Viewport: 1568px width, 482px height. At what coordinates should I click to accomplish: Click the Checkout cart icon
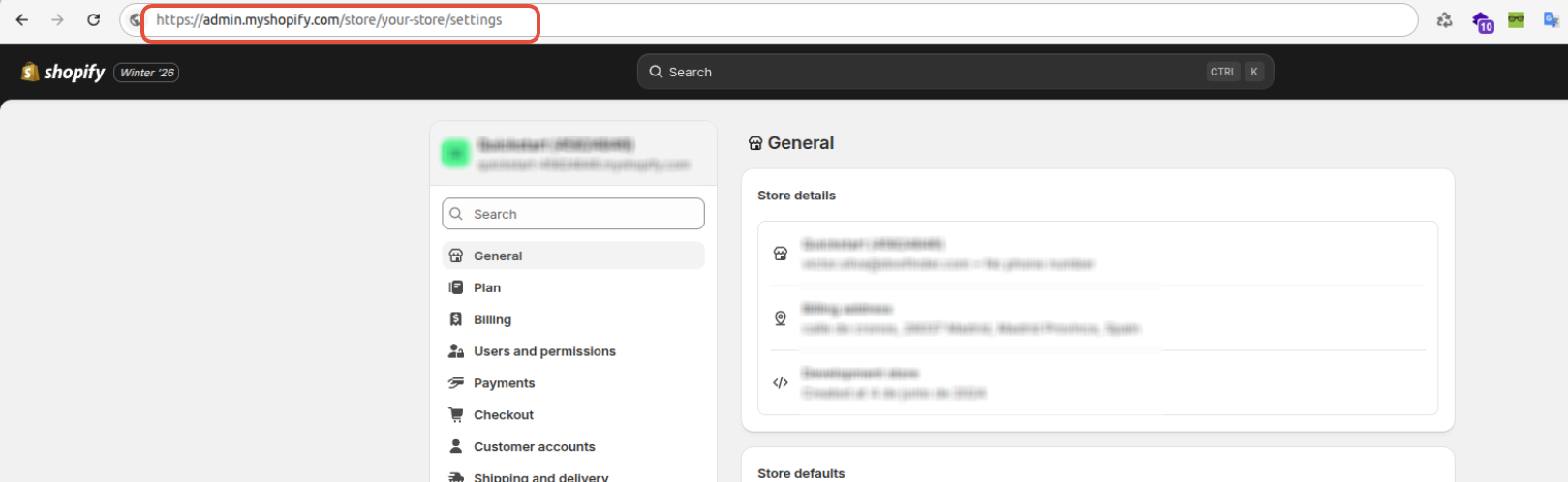(456, 415)
